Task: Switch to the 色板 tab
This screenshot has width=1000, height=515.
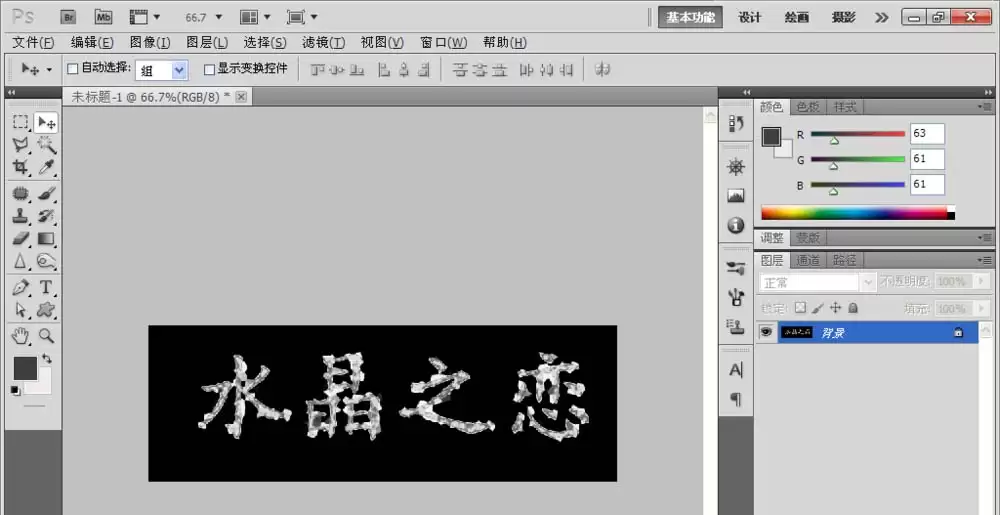Action: pyautogui.click(x=808, y=107)
